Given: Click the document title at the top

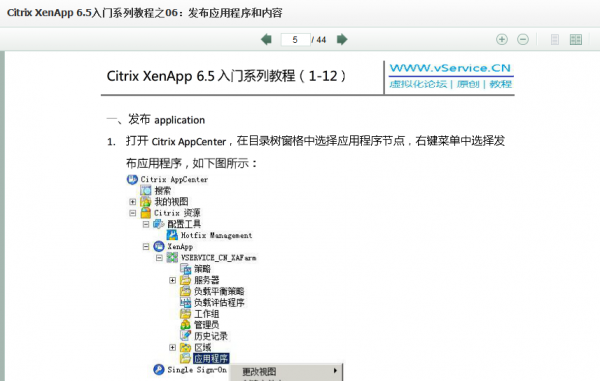Looking at the screenshot, I should point(145,13).
